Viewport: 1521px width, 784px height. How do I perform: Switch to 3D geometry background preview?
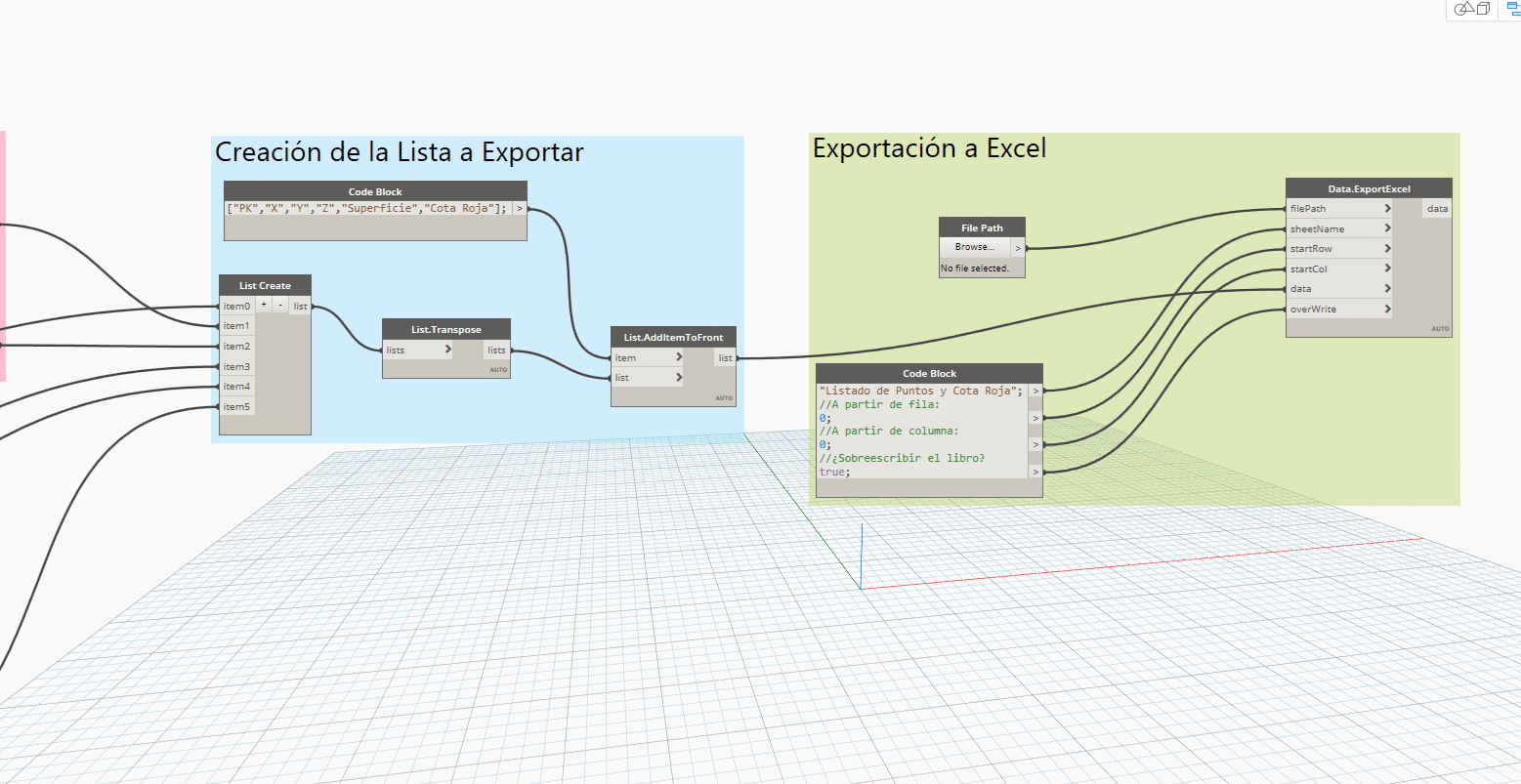pyautogui.click(x=1472, y=9)
